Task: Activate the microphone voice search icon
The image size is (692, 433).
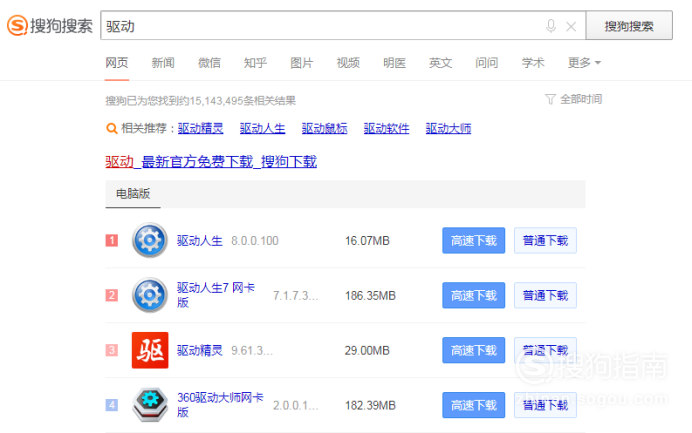Action: pos(550,26)
